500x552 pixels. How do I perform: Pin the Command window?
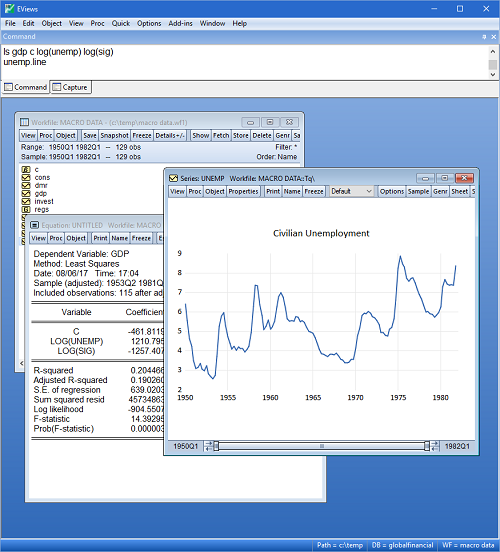click(484, 37)
